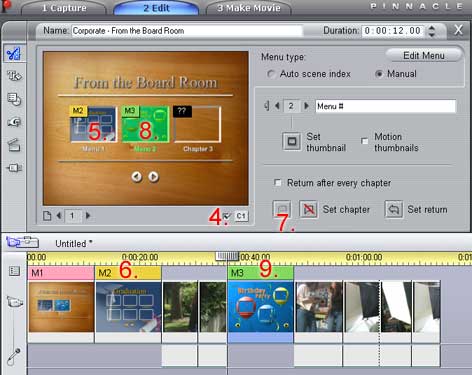
Task: Click the video track camera icon
Action: pyautogui.click(x=15, y=302)
